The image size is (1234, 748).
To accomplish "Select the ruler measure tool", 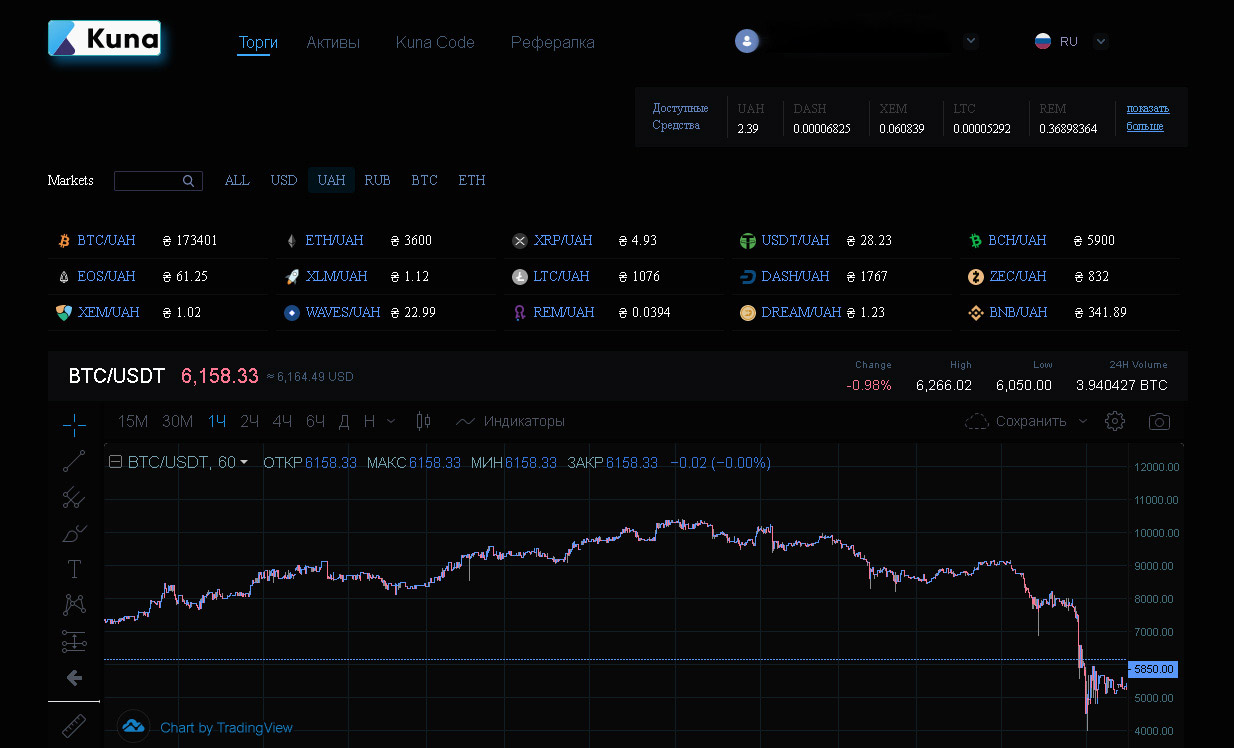I will 75,726.
